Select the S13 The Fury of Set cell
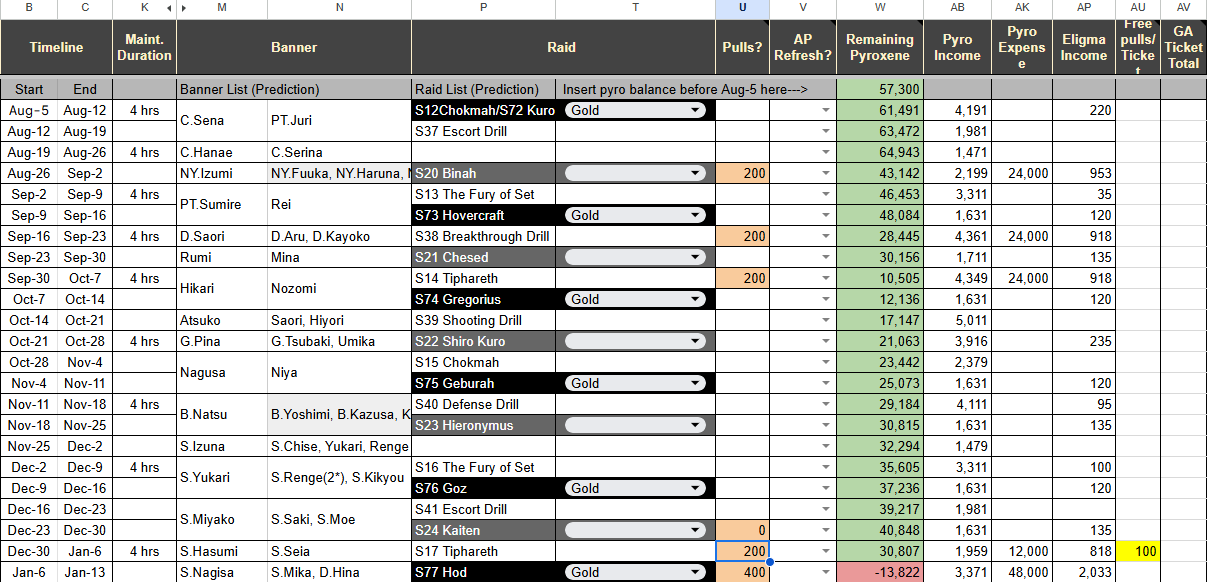Image resolution: width=1207 pixels, height=582 pixels. click(x=484, y=194)
